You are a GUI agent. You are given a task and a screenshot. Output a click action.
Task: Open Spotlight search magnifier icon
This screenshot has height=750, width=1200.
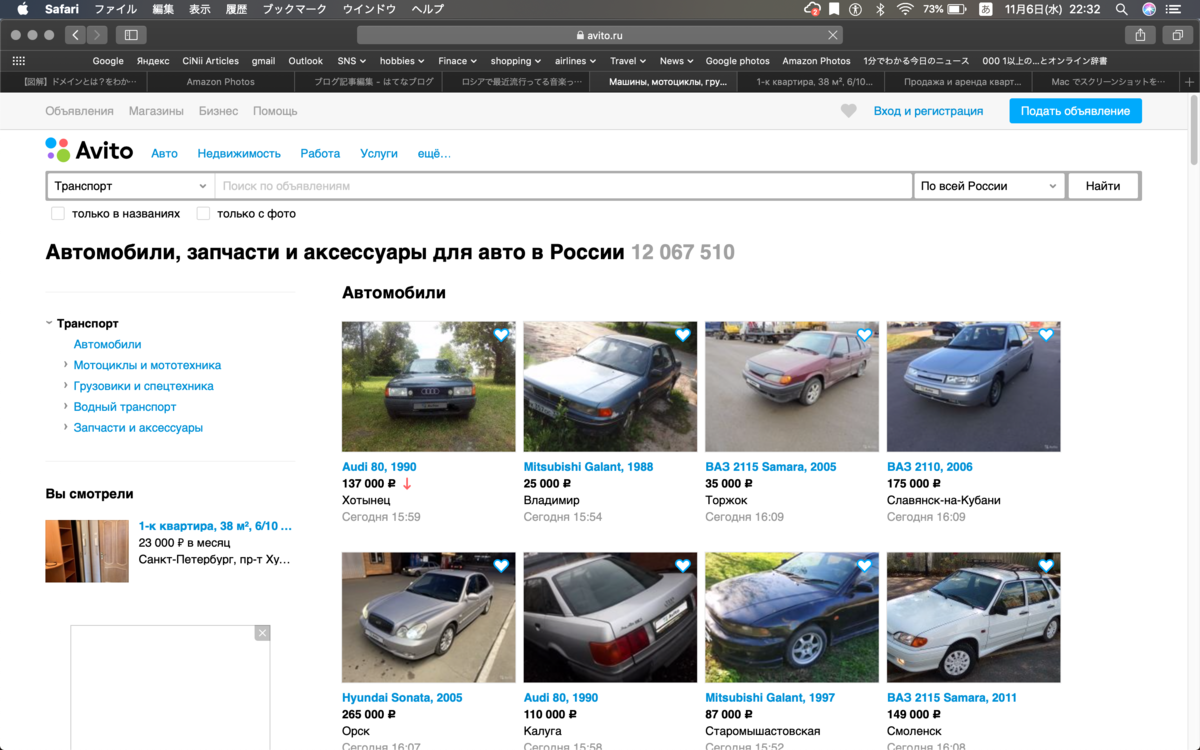click(1121, 9)
